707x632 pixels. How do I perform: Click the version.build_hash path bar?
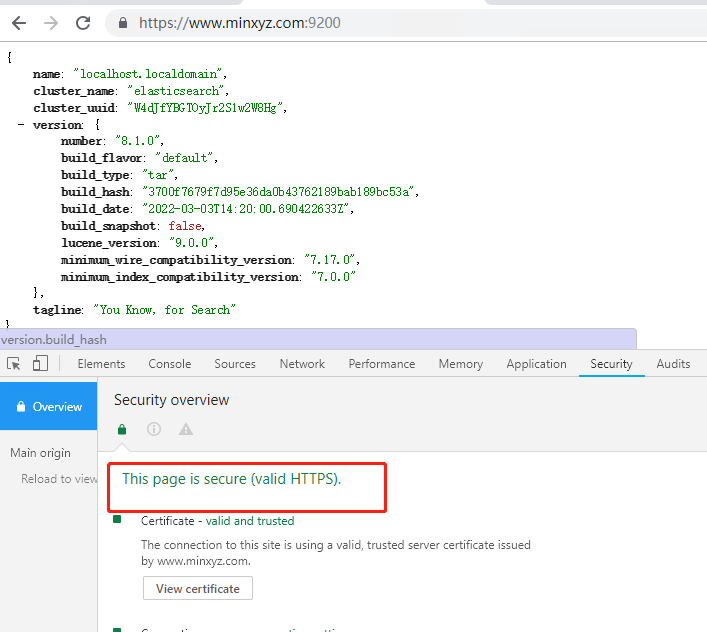tap(318, 339)
